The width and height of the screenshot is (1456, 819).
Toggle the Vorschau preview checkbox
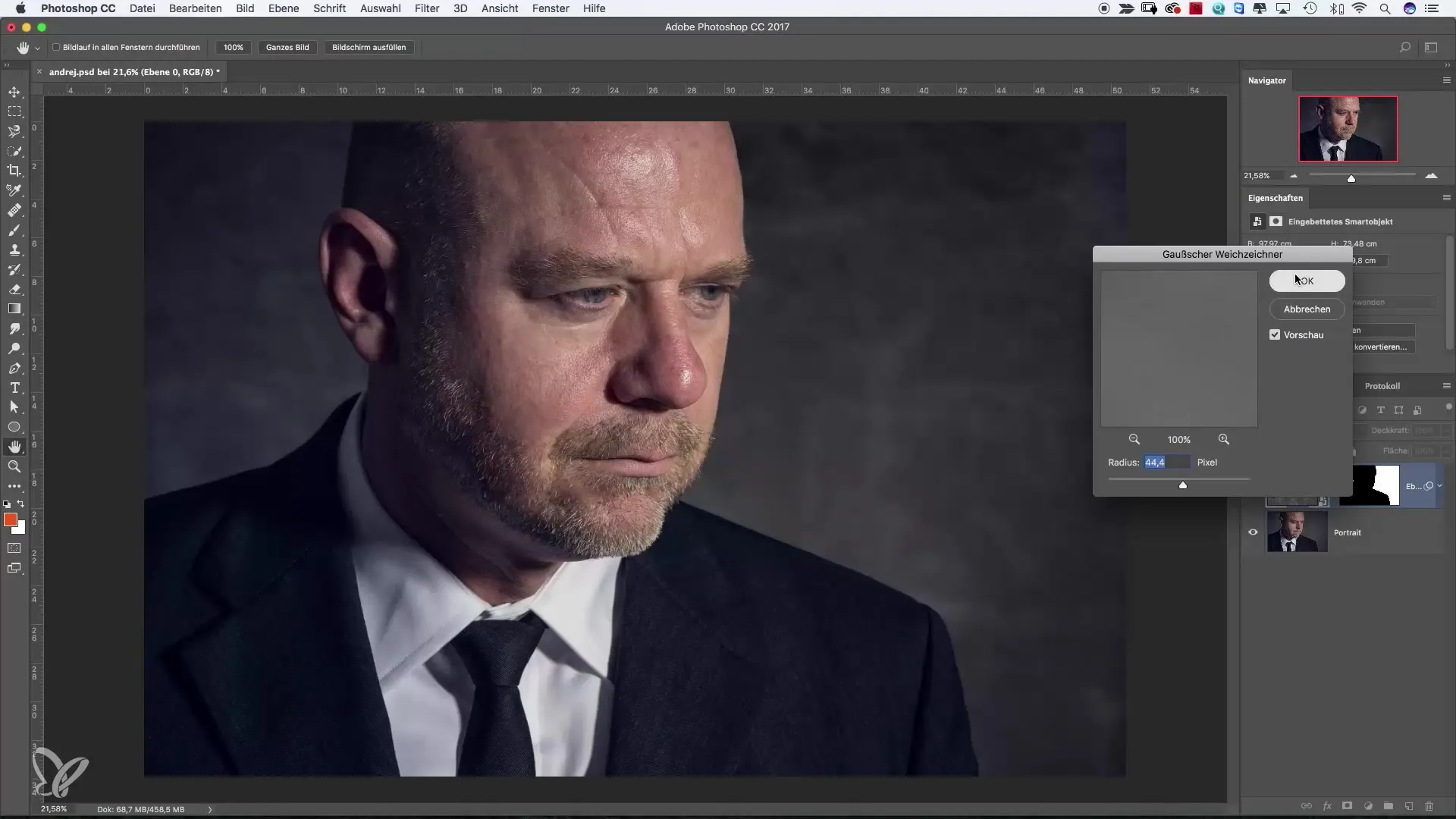tap(1275, 334)
